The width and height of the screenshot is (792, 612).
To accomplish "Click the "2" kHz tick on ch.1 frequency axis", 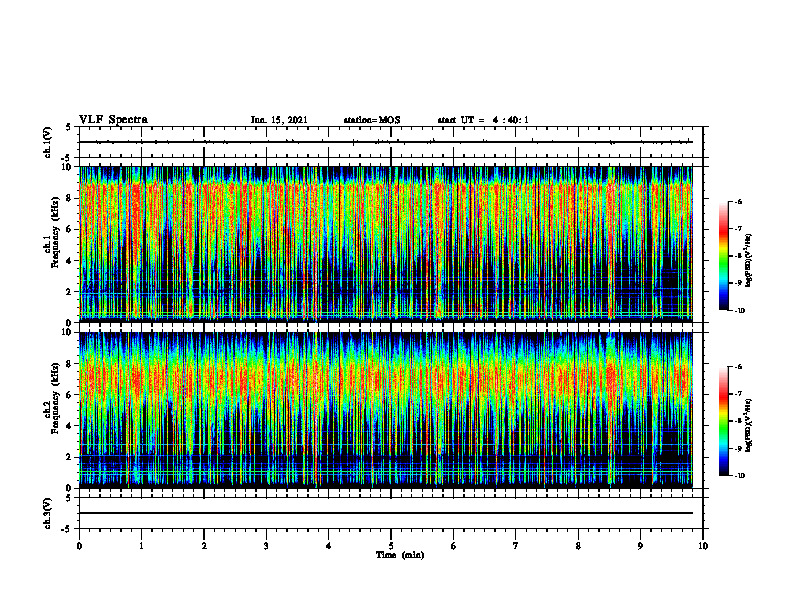I will pos(70,292).
